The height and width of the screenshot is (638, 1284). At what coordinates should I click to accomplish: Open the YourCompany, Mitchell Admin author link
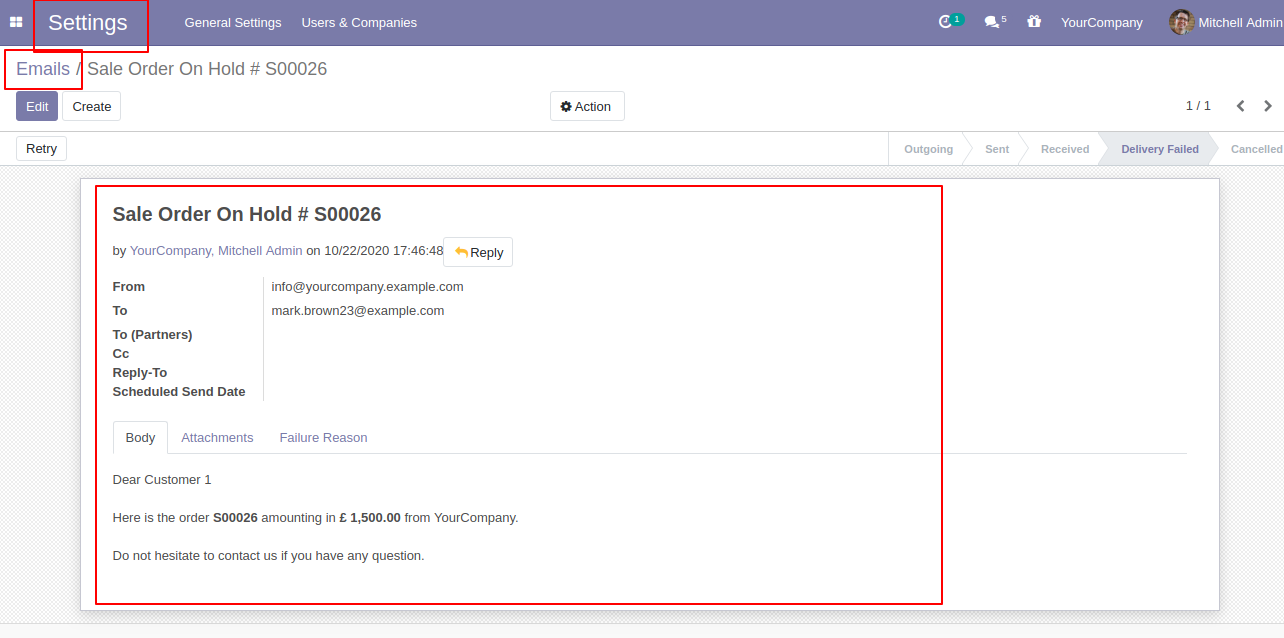pos(216,251)
